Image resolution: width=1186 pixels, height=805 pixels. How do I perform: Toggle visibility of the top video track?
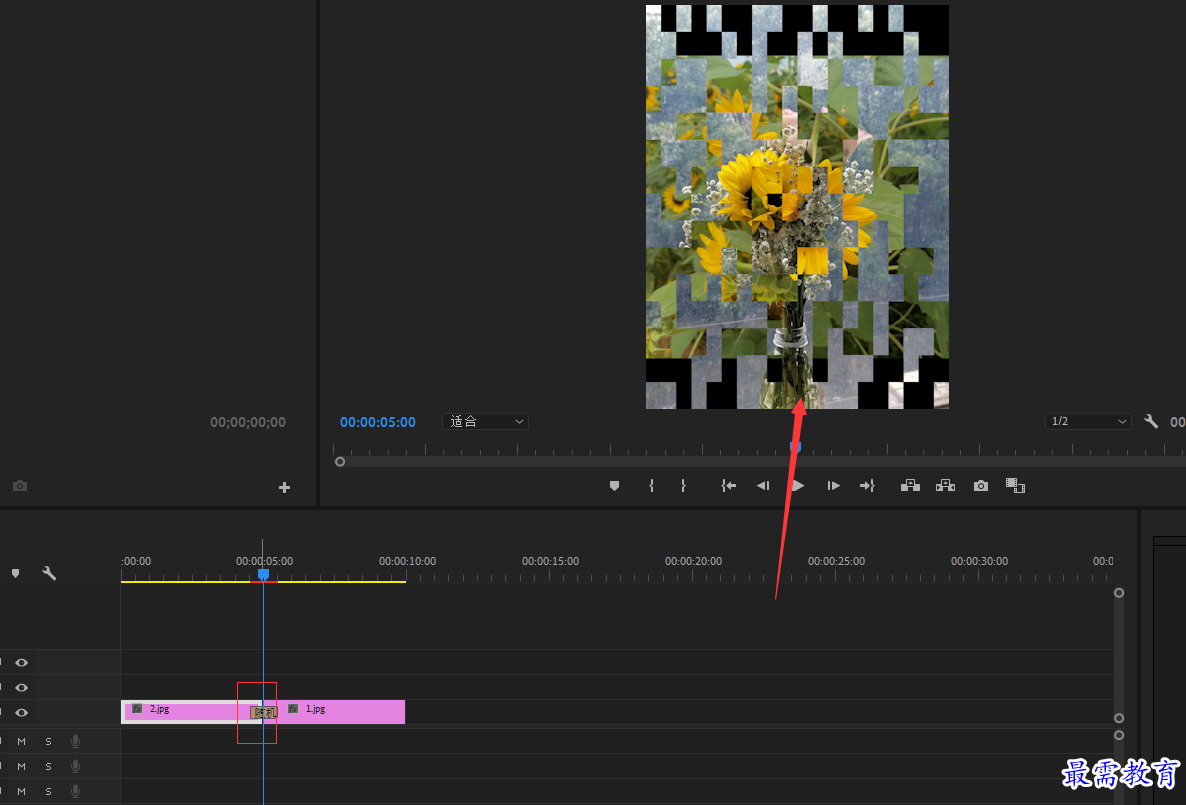click(21, 663)
